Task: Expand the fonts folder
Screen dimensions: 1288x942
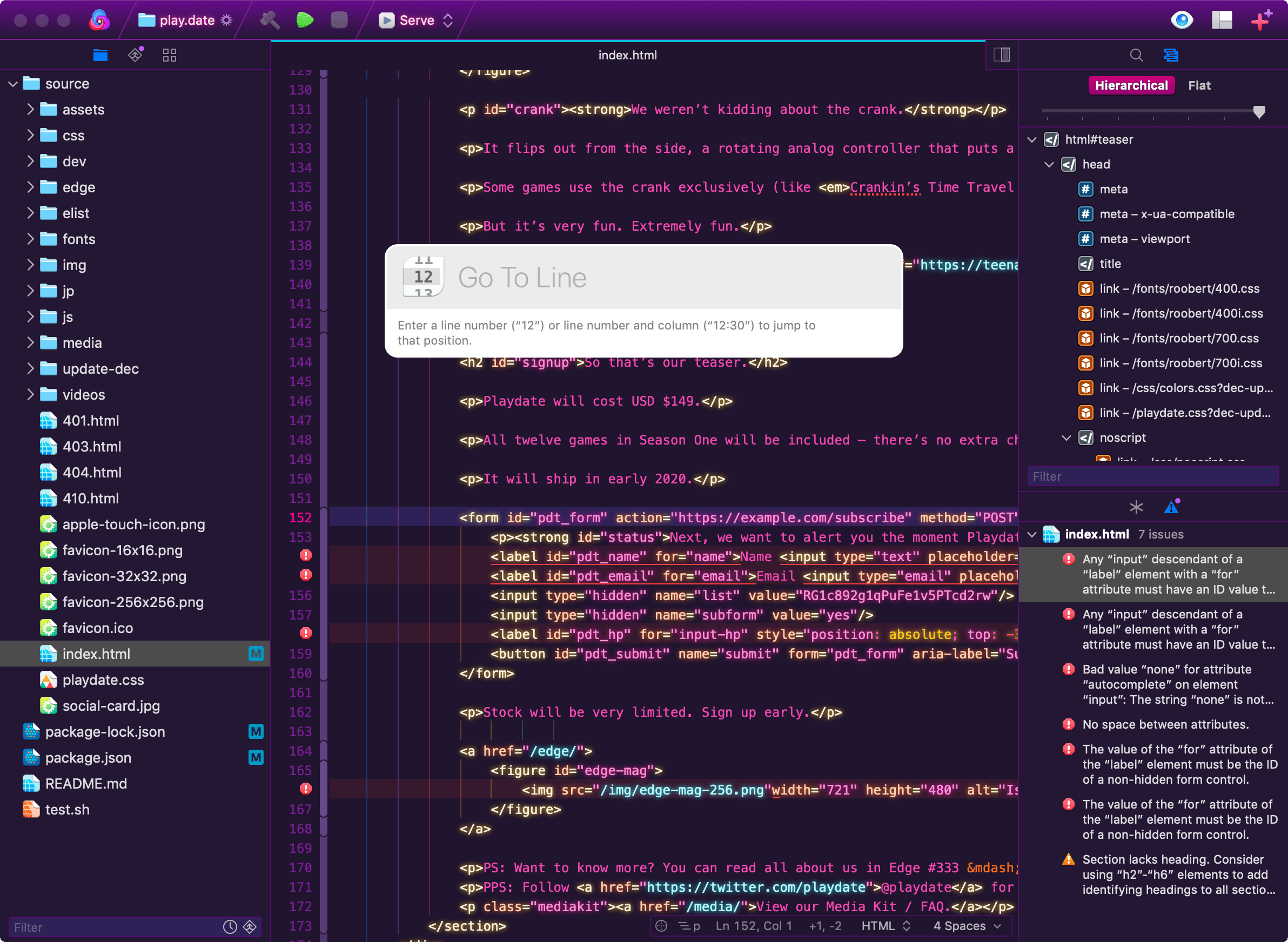Action: tap(30, 239)
